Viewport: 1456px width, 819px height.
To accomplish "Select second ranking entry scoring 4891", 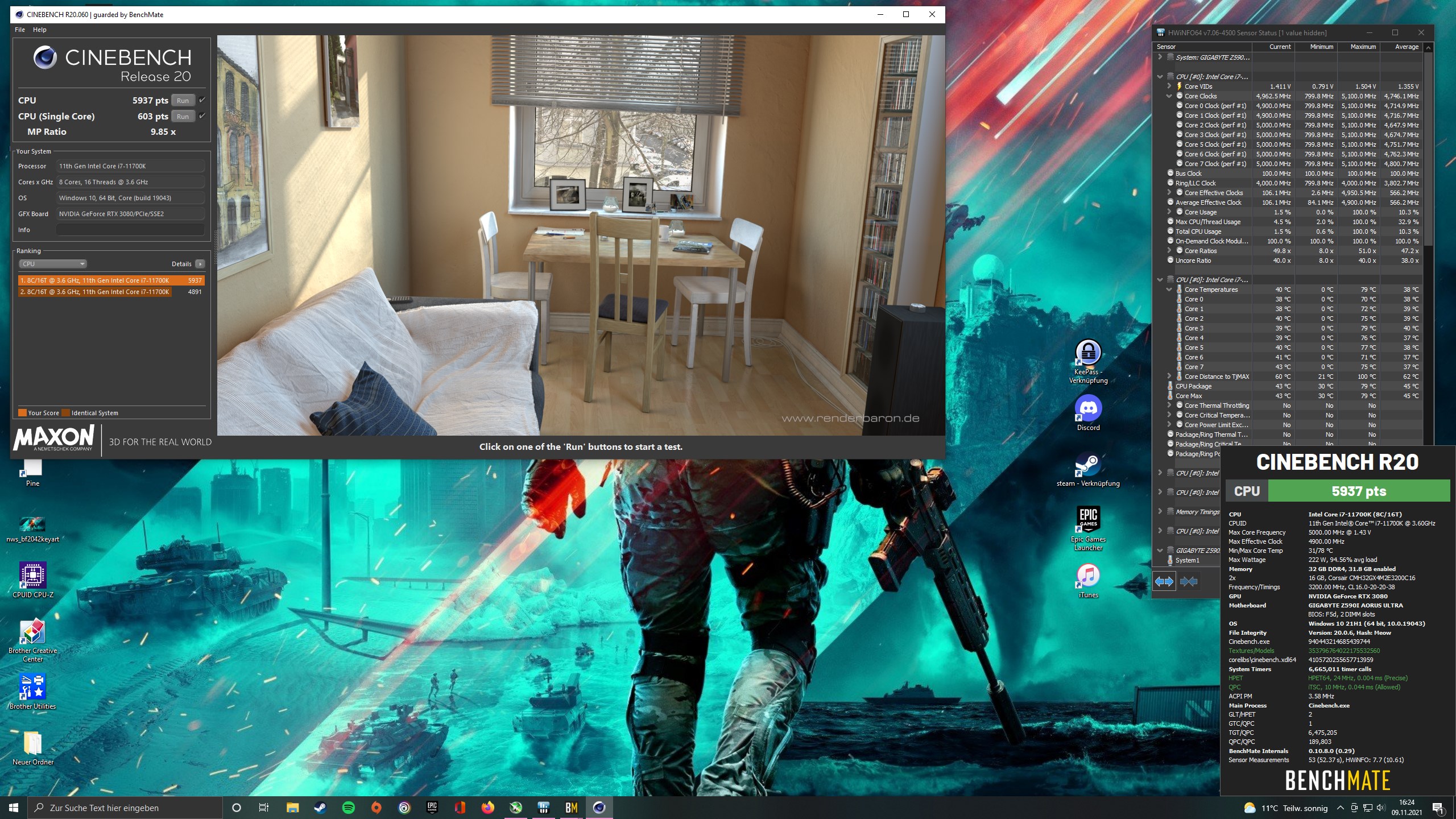I will 111,292.
